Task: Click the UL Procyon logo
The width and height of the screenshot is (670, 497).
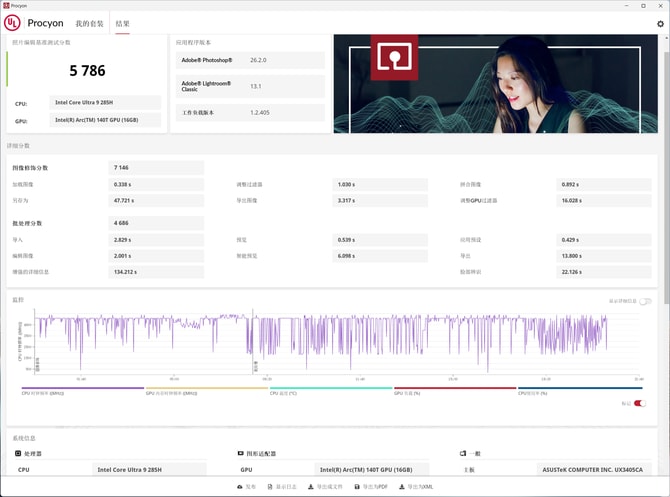Action: coord(13,23)
